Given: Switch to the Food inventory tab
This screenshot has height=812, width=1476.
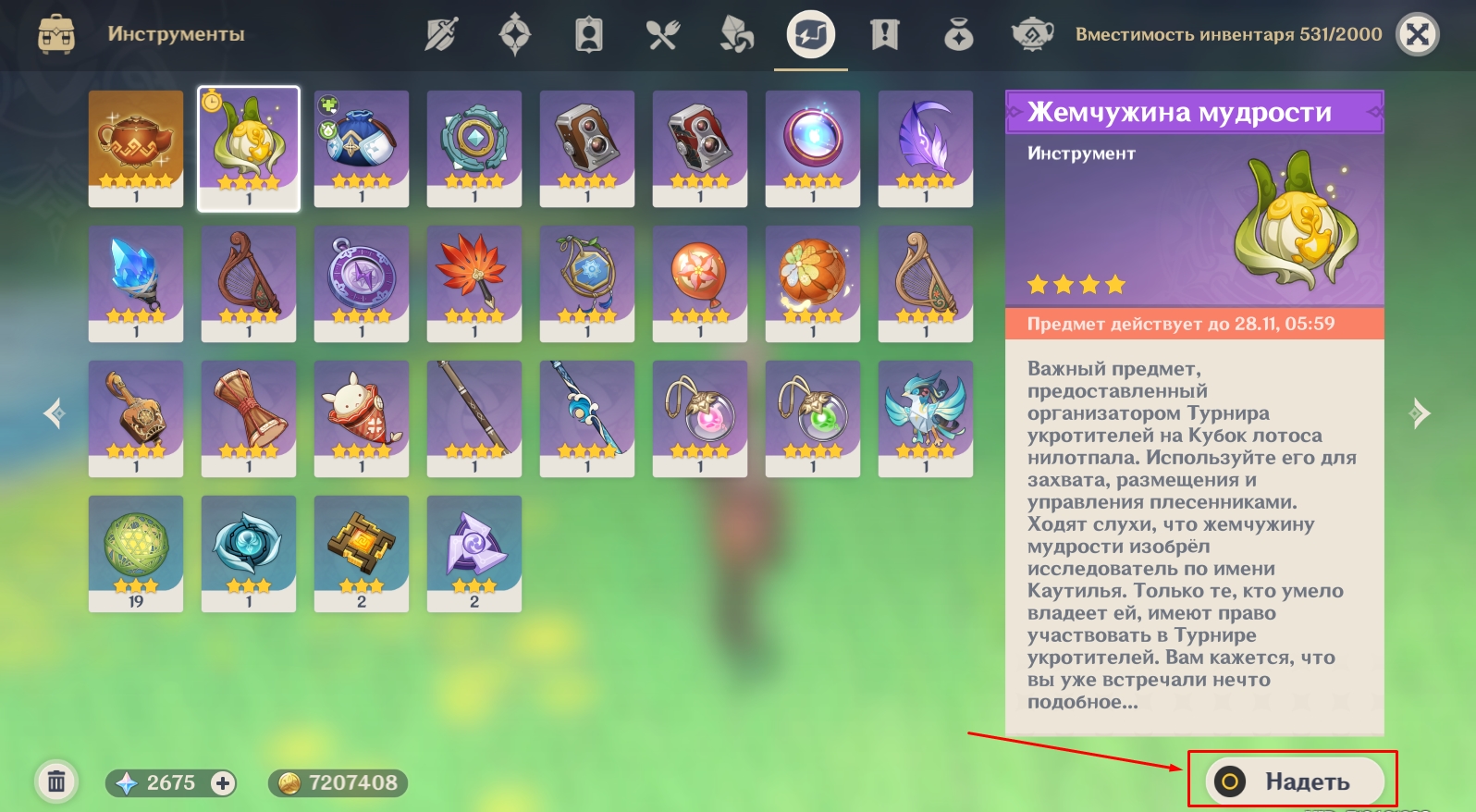Looking at the screenshot, I should pyautogui.click(x=662, y=35).
